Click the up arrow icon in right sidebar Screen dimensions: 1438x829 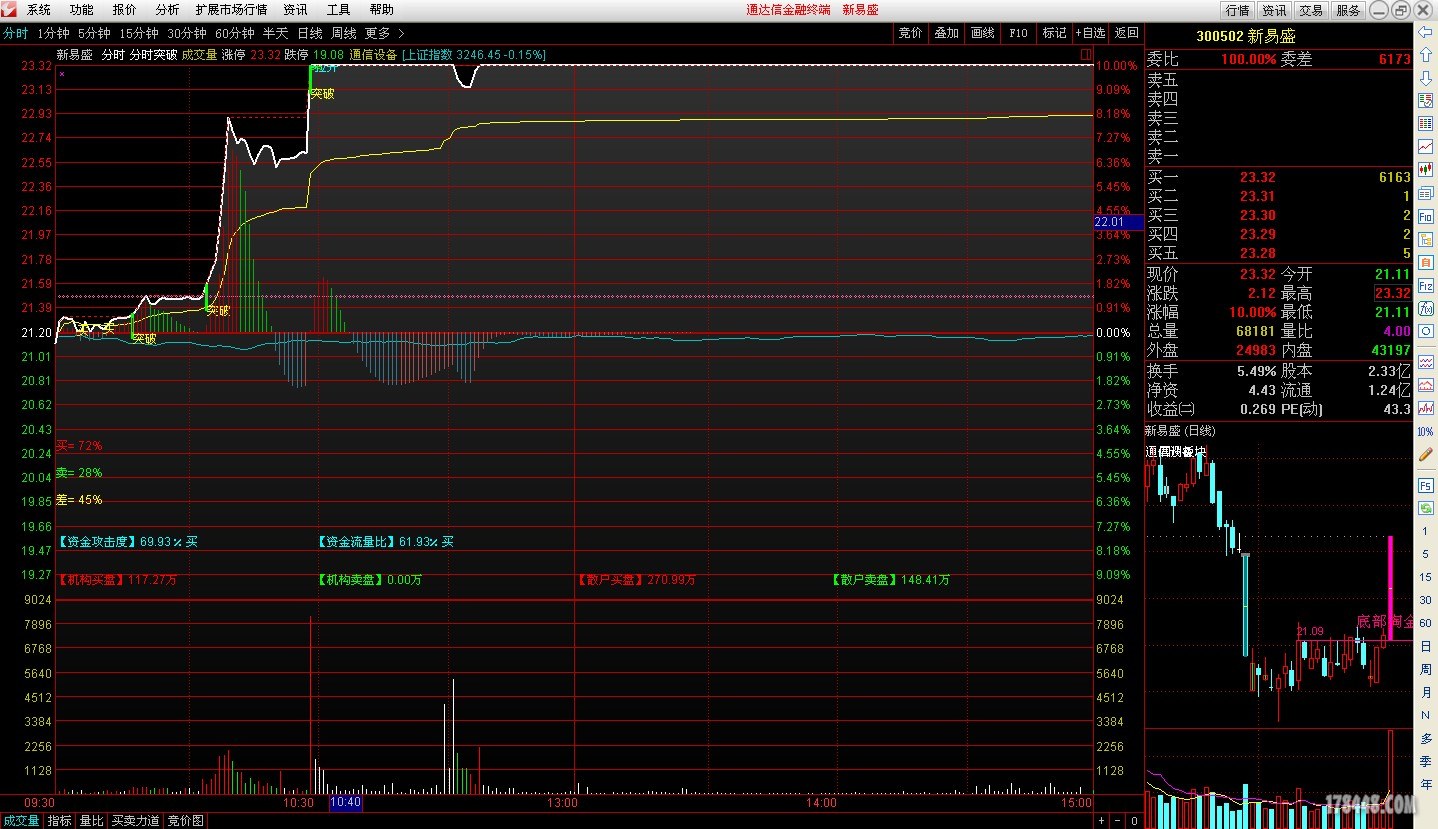[1426, 55]
